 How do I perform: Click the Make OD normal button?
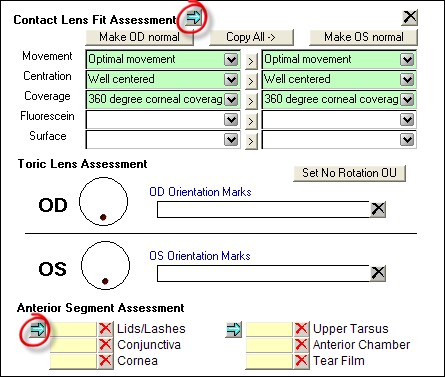(140, 37)
